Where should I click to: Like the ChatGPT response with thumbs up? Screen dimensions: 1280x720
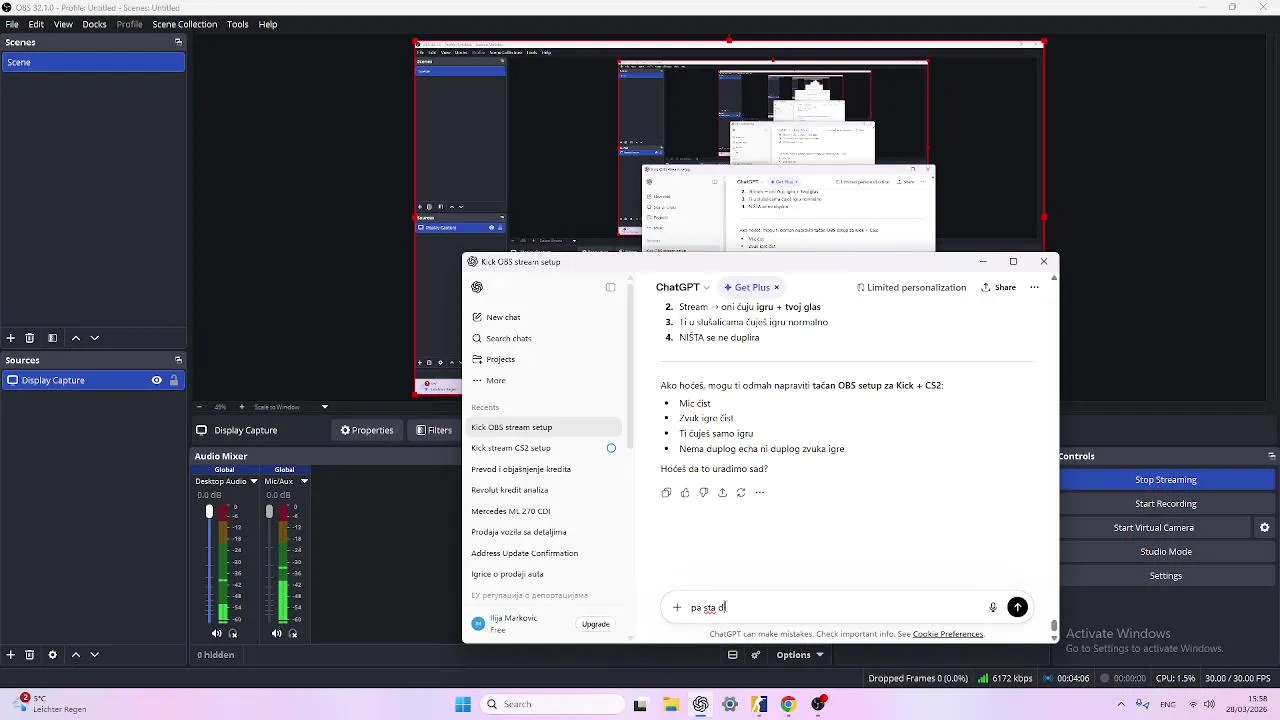pos(685,492)
